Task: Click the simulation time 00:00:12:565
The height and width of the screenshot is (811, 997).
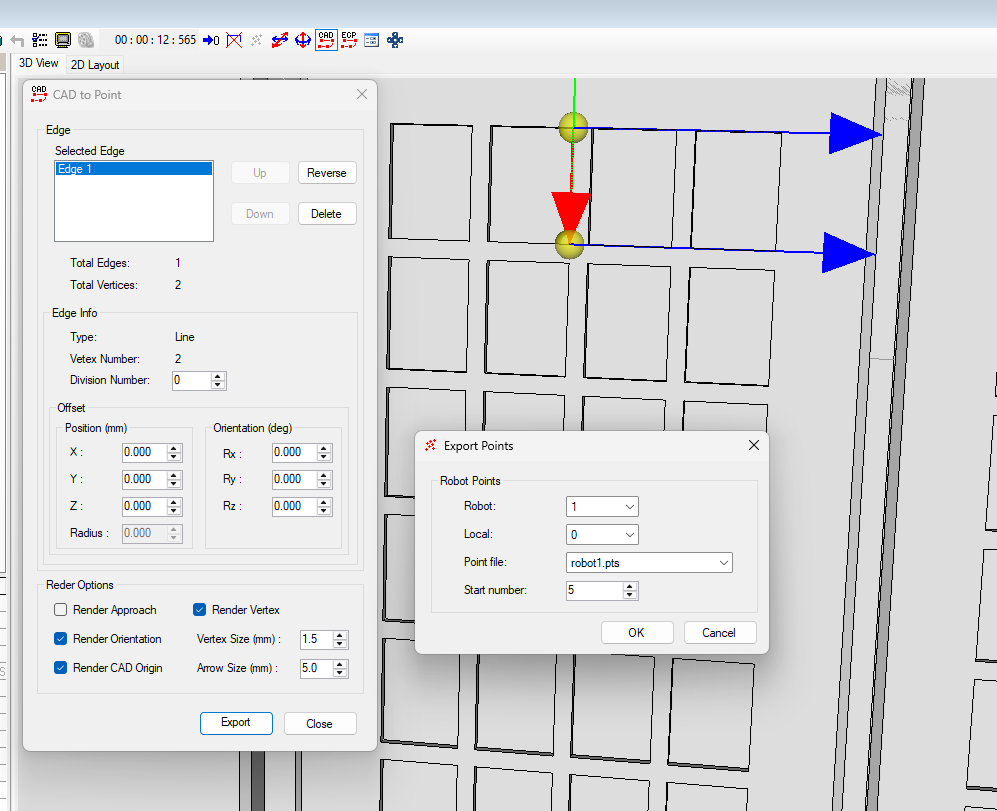Action: 155,40
